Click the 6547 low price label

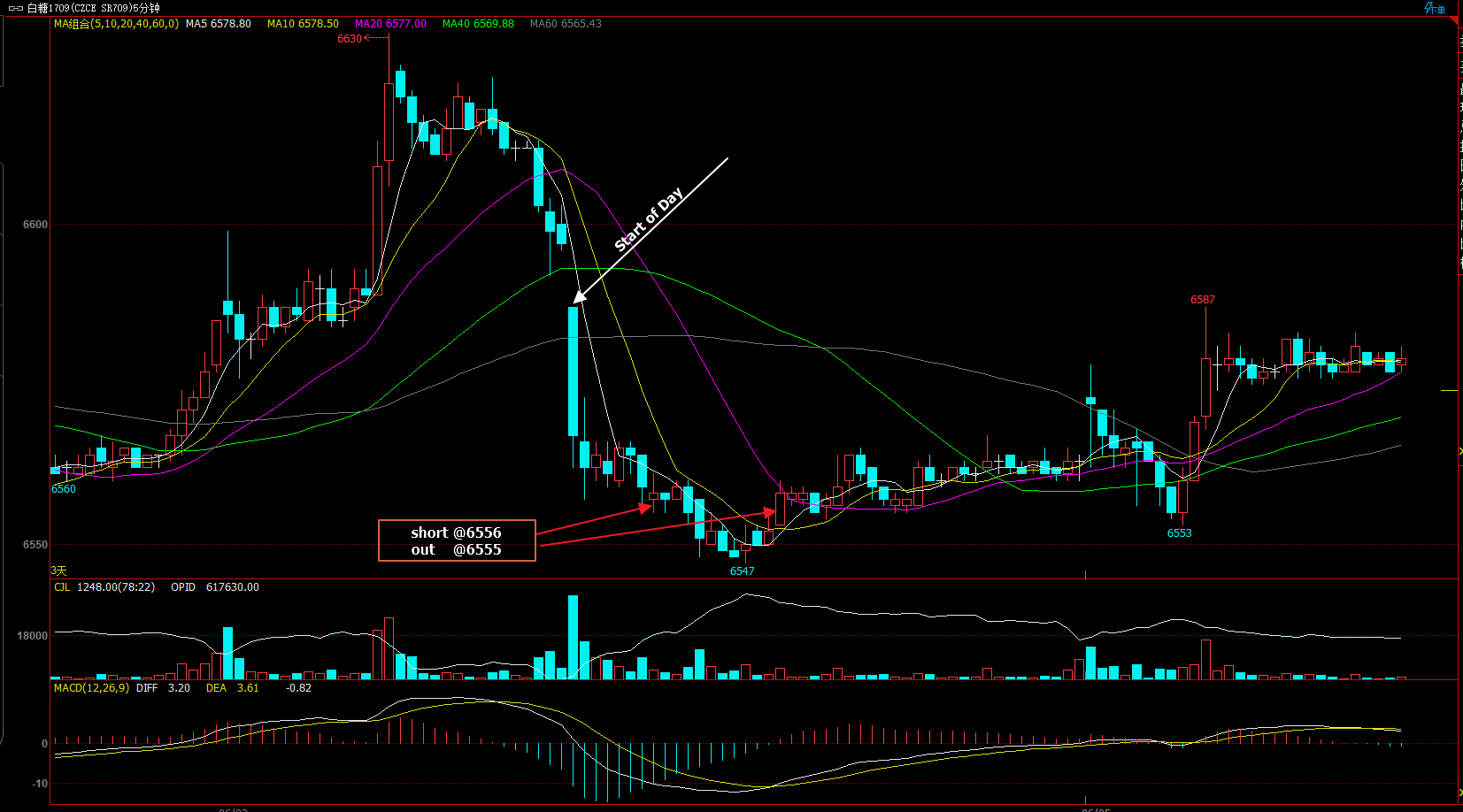click(x=742, y=571)
